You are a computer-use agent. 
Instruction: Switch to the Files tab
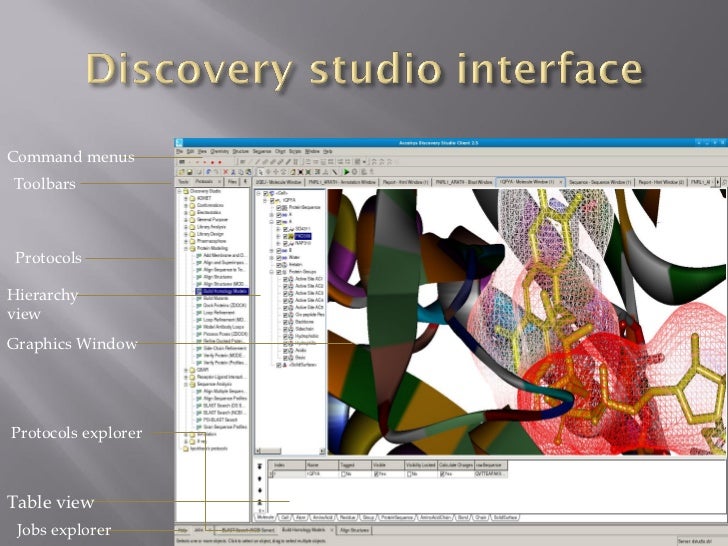click(233, 182)
